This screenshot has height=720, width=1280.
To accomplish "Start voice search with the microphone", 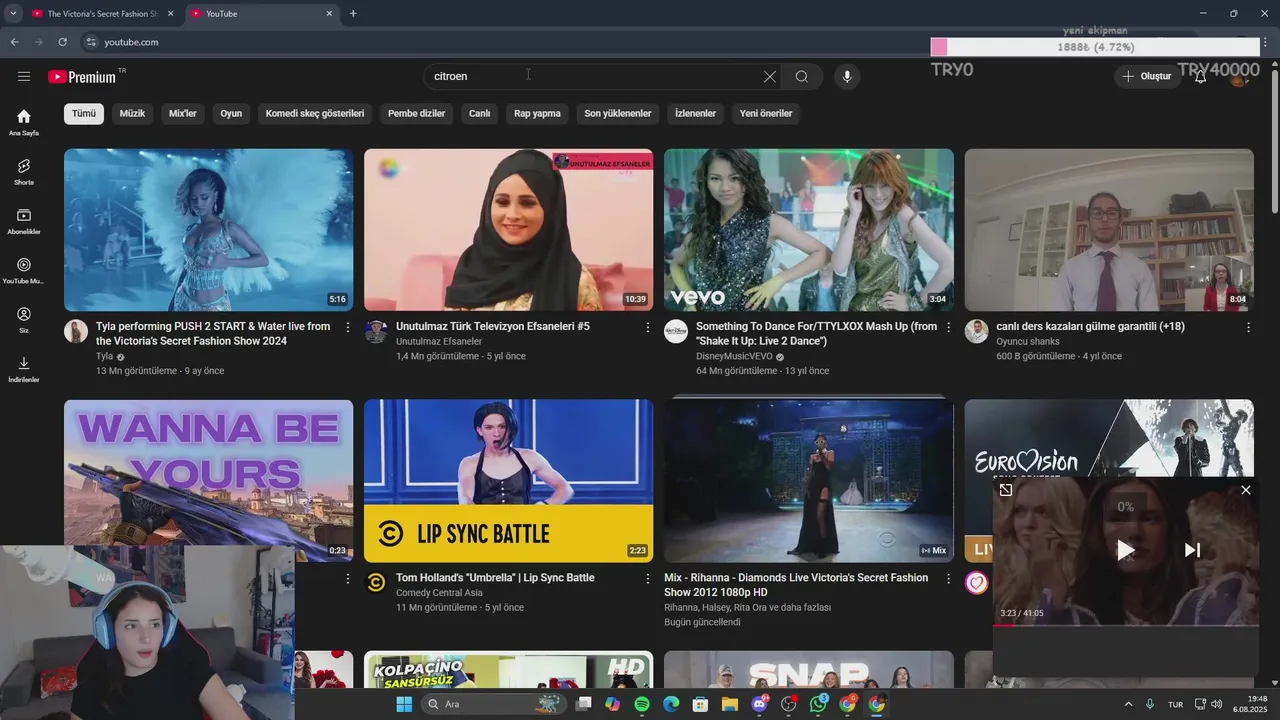I will tap(847, 76).
